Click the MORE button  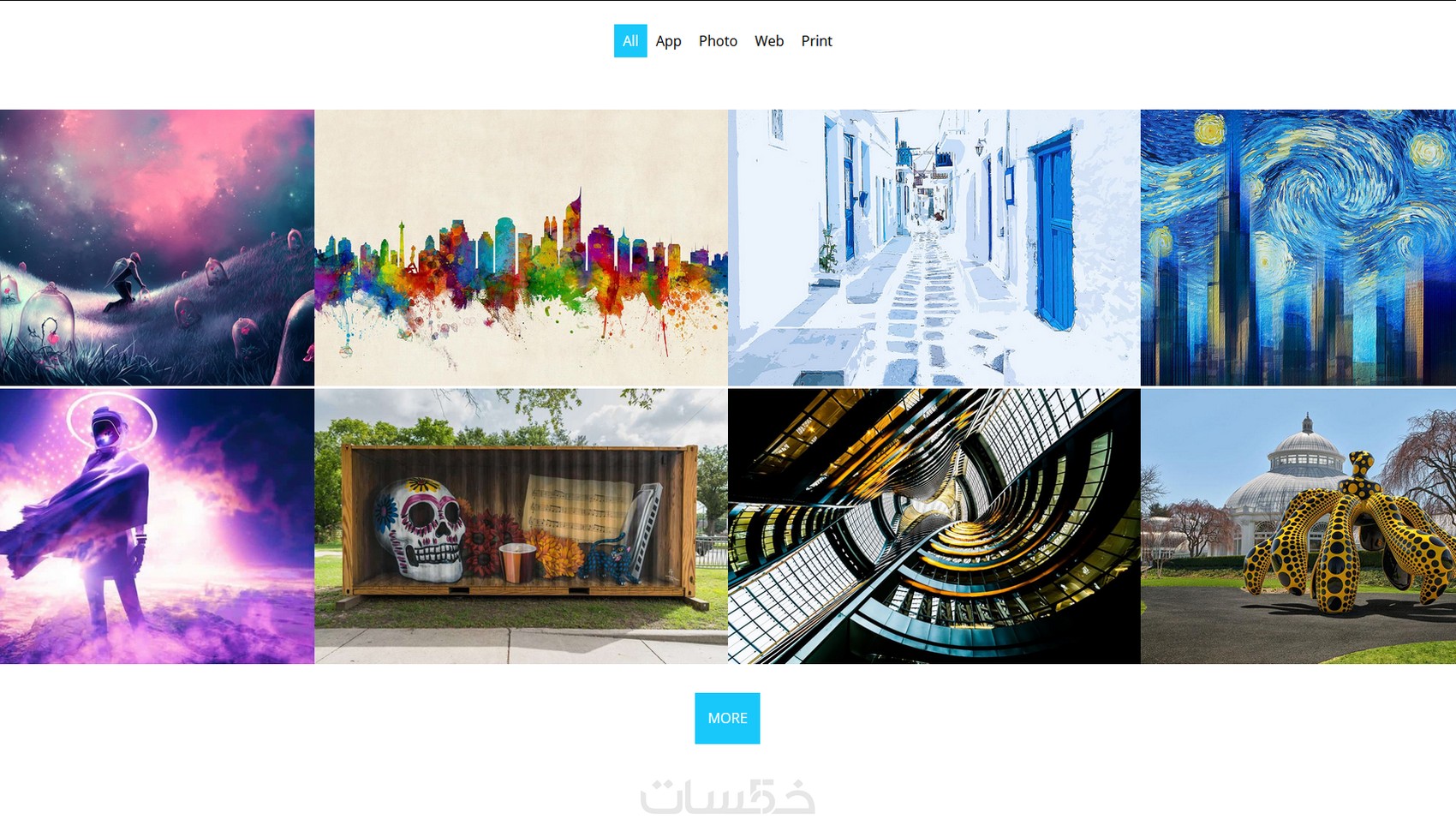(727, 718)
